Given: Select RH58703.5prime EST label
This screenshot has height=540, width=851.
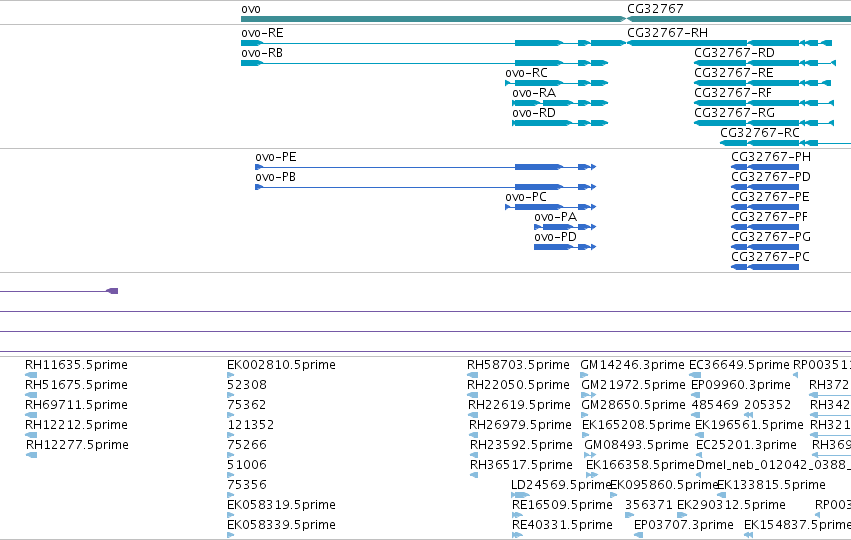Looking at the screenshot, I should (x=518, y=365).
